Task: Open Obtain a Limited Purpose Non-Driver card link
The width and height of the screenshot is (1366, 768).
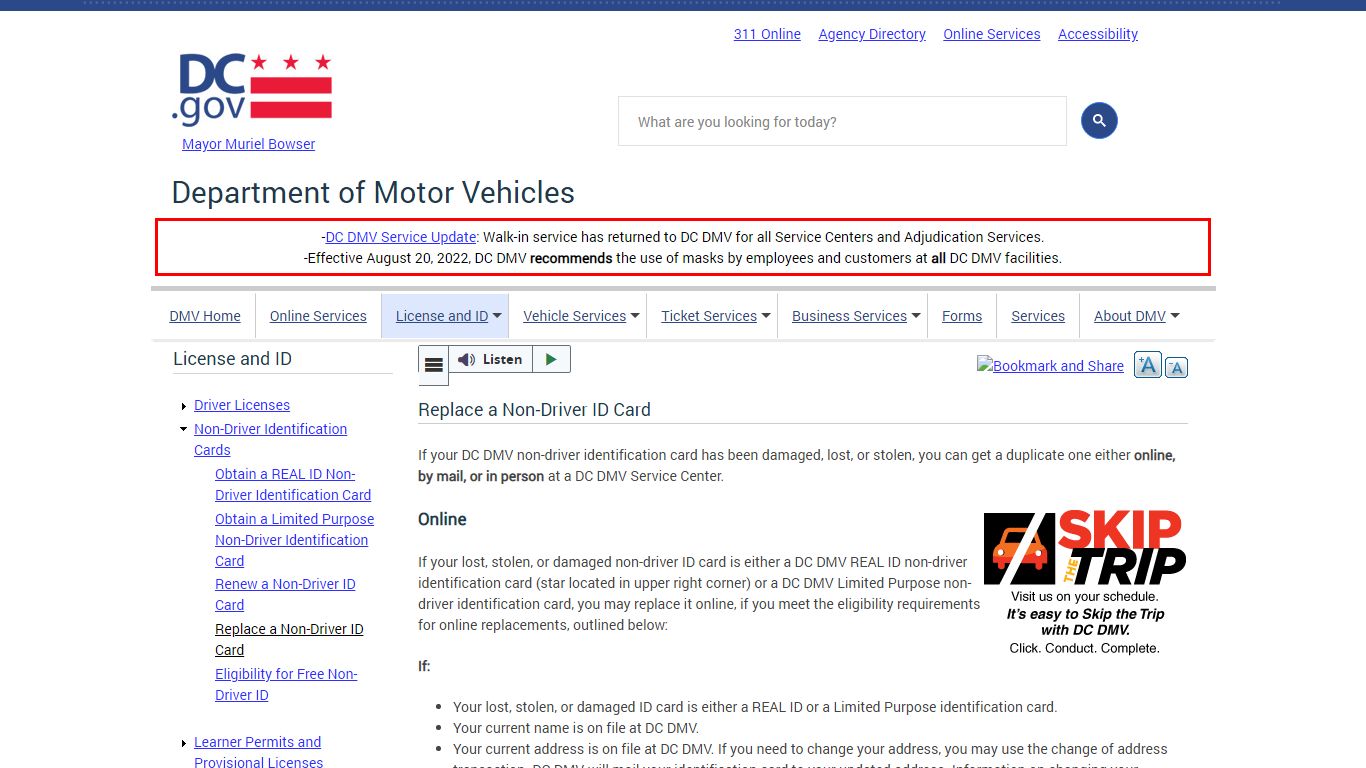Action: [294, 540]
